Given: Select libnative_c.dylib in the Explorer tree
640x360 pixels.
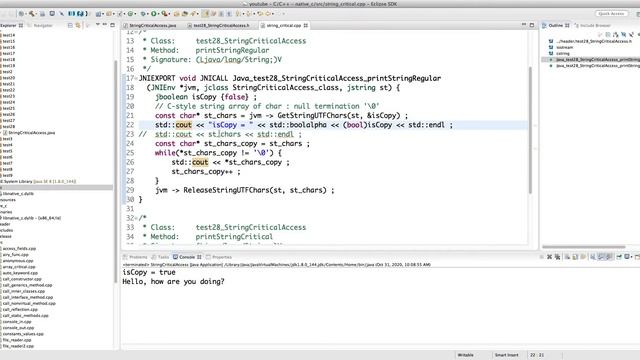Looking at the screenshot, I should (17, 193).
